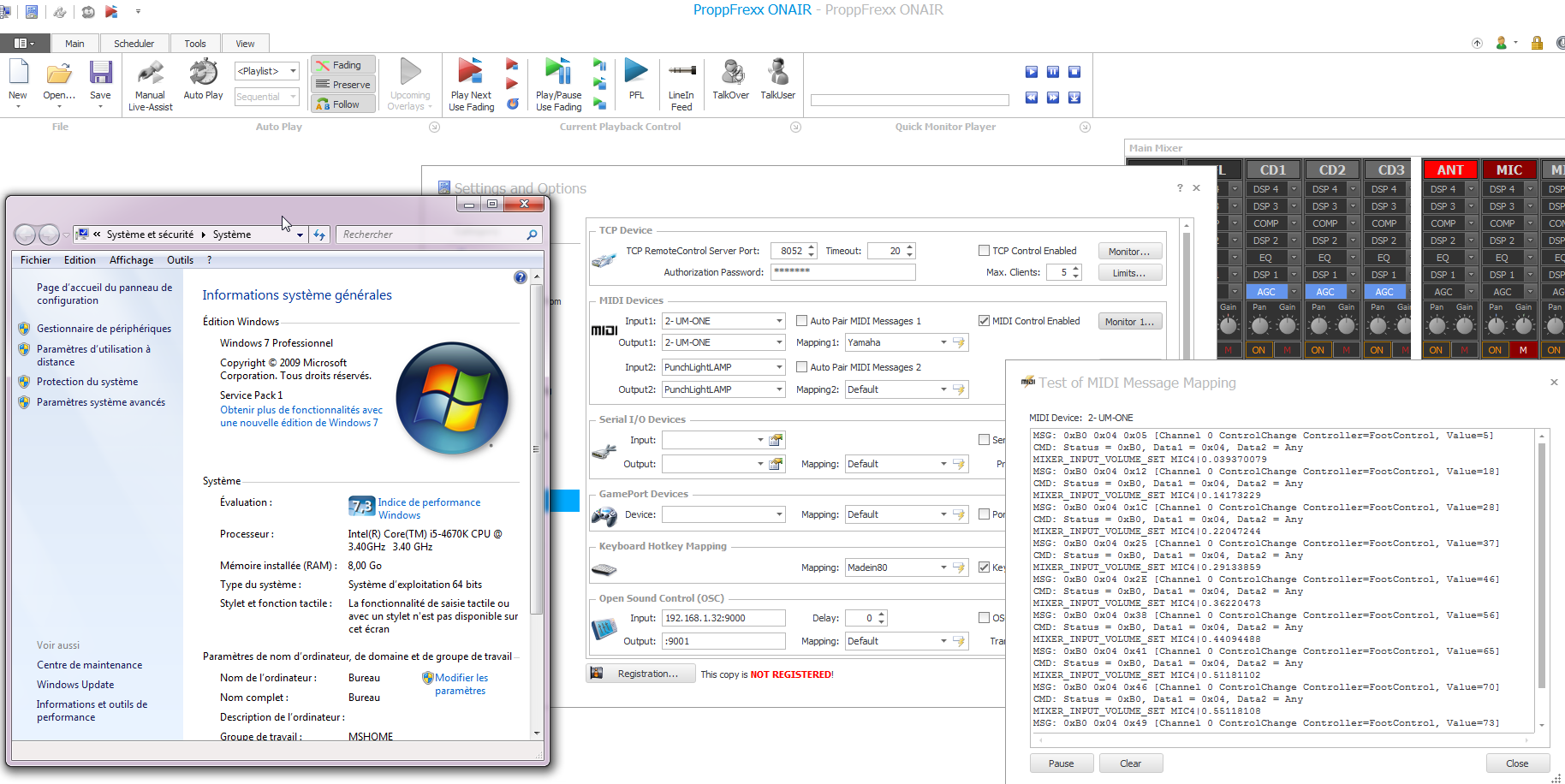Open the Upcoming Overlays dropdown
The image size is (1565, 784).
(409, 85)
